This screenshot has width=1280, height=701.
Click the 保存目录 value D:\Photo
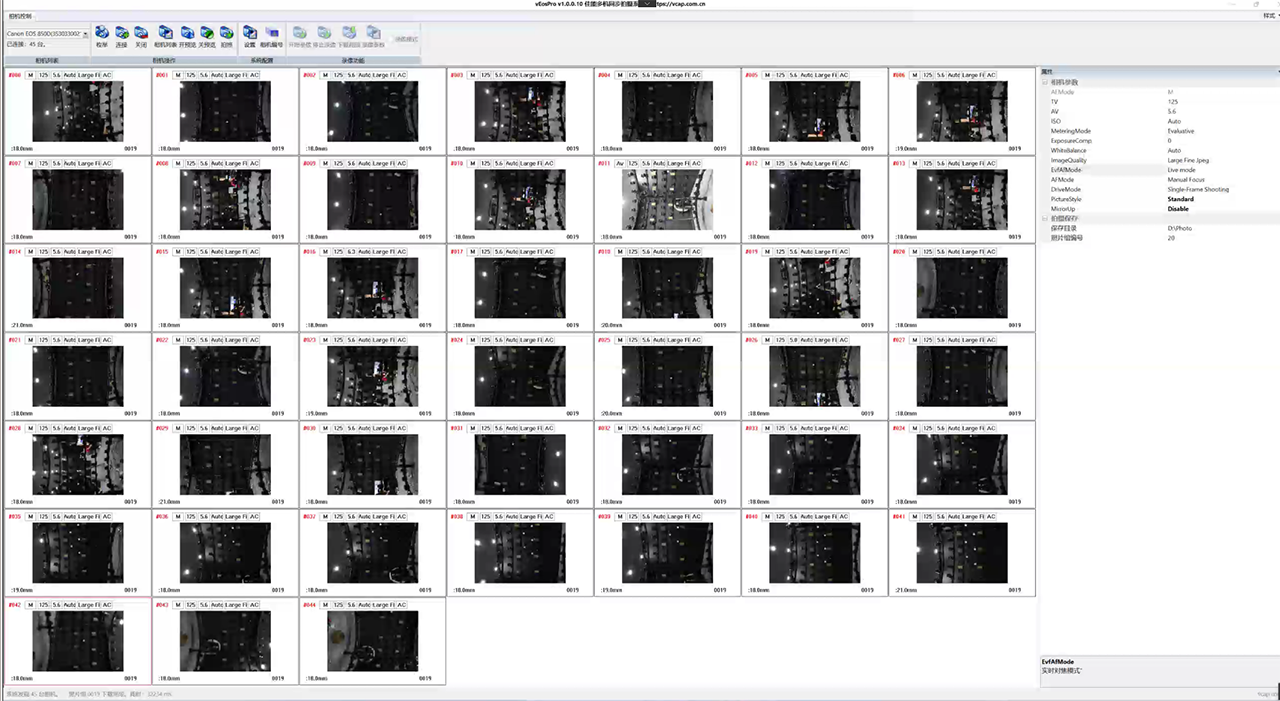pos(1179,228)
